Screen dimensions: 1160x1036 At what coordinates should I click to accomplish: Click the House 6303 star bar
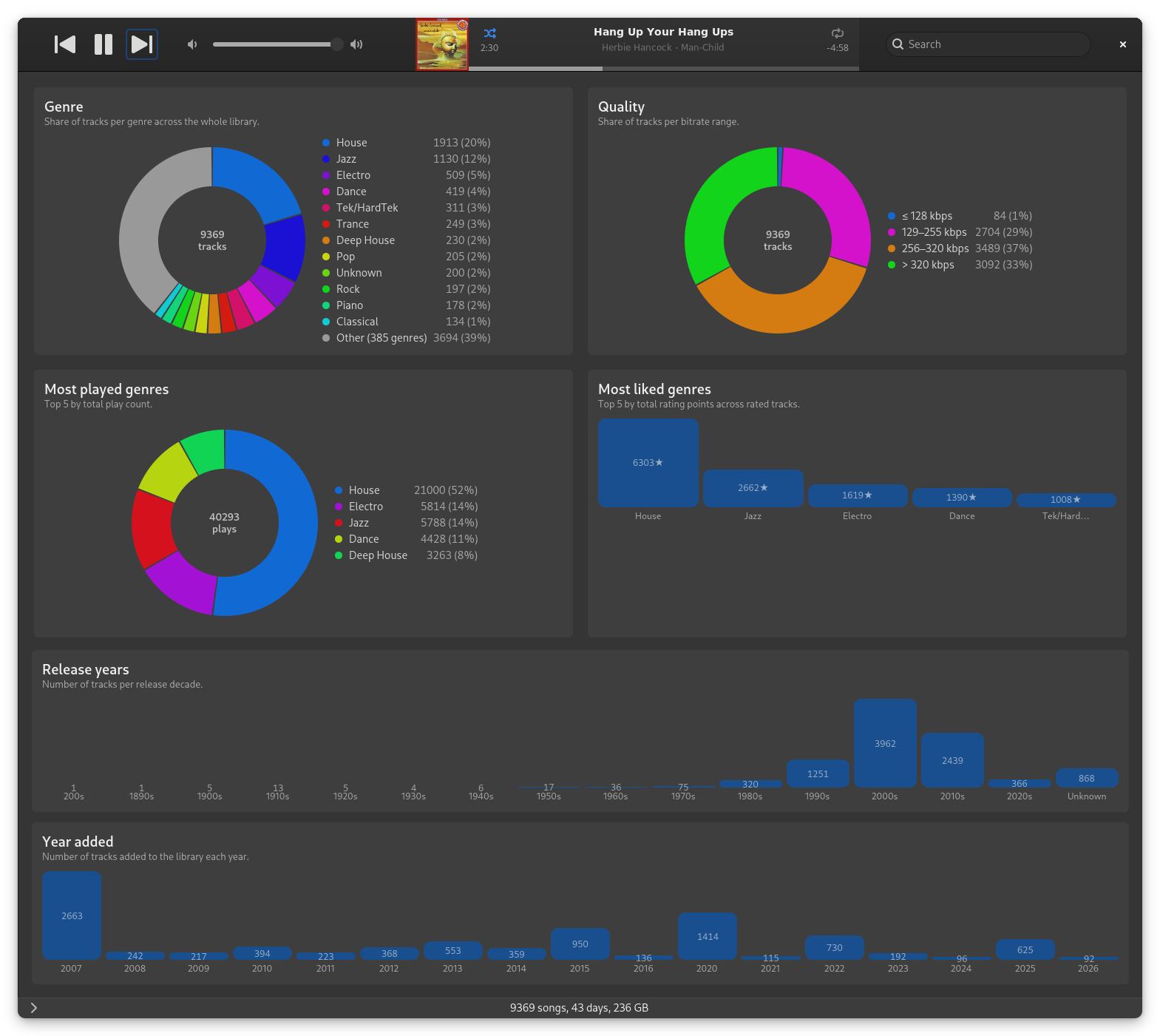(x=648, y=463)
